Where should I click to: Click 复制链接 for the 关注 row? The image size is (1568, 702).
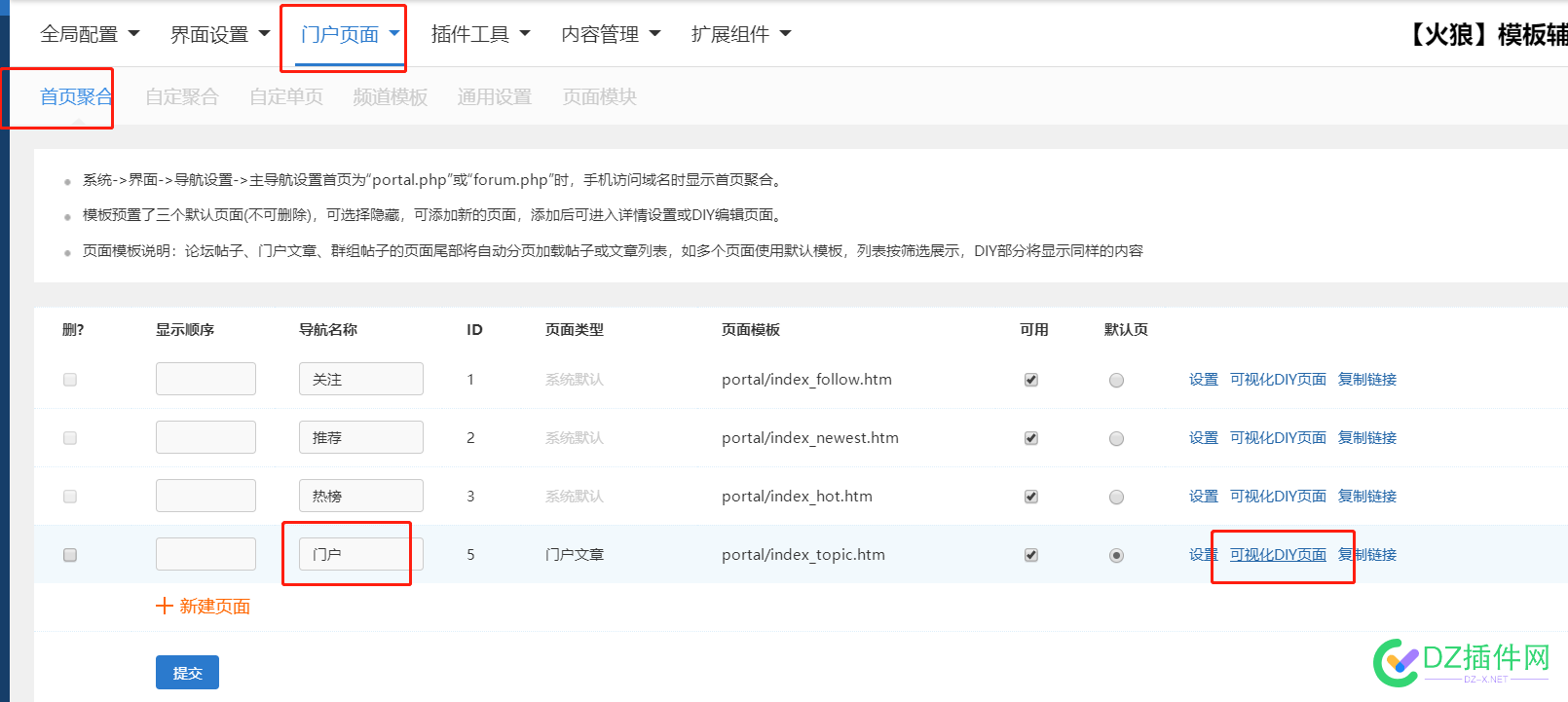[x=1367, y=380]
